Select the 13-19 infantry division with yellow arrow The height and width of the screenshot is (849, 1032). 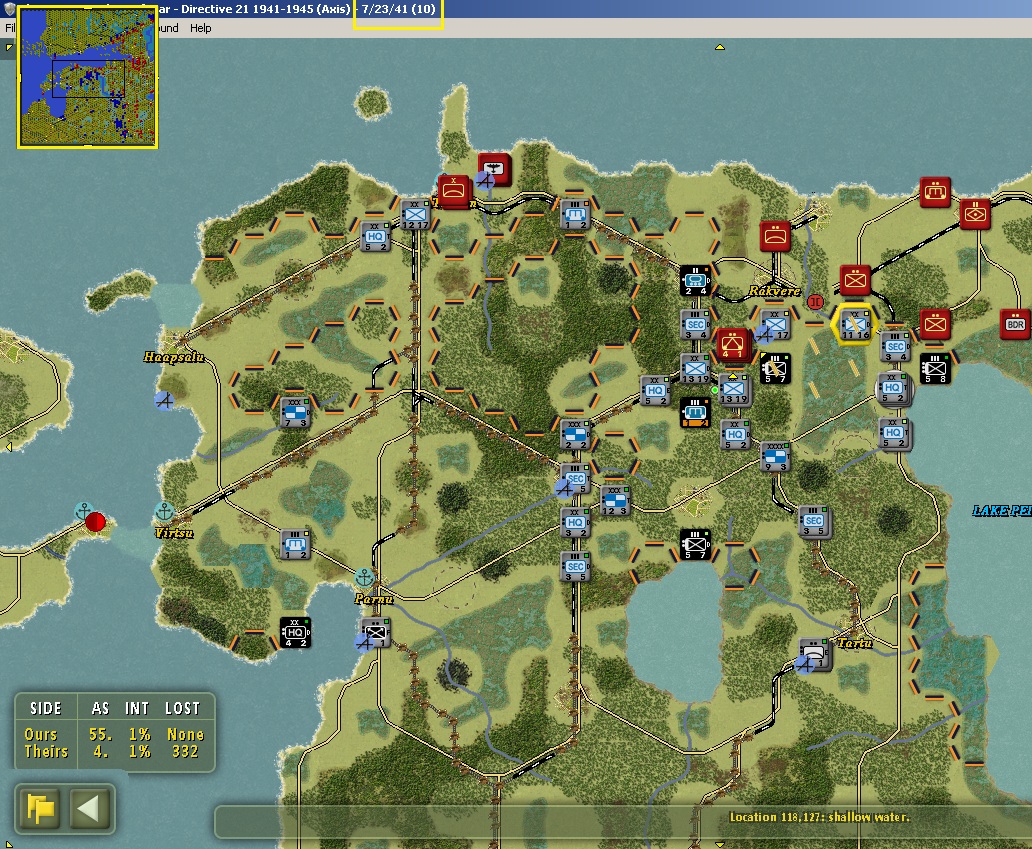733,390
